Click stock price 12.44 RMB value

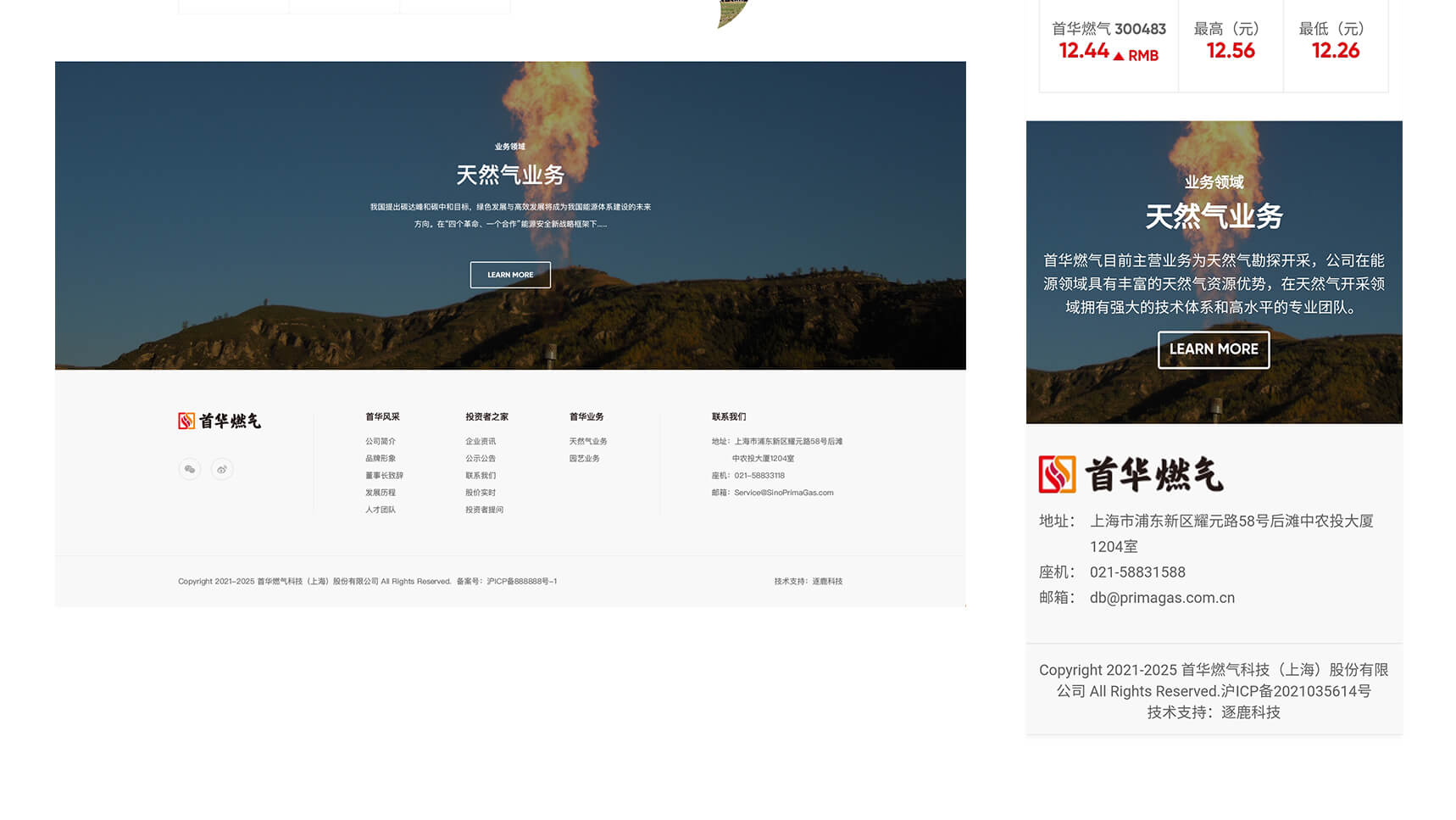(1109, 51)
